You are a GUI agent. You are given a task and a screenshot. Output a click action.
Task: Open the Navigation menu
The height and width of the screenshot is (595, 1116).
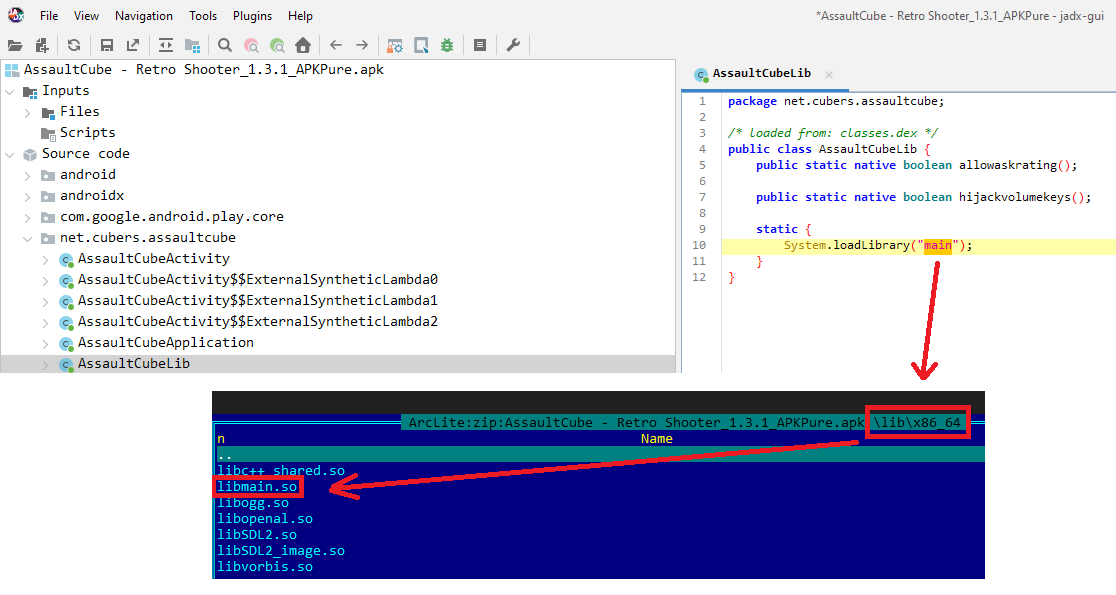pos(144,16)
